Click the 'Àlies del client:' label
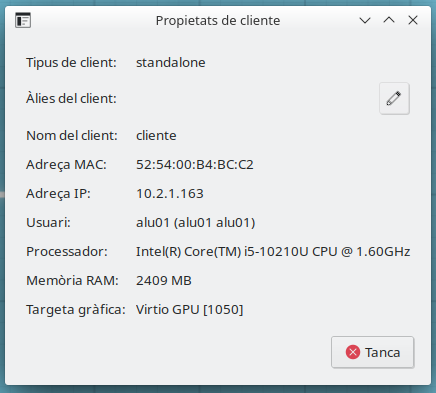436x393 pixels. (71, 98)
